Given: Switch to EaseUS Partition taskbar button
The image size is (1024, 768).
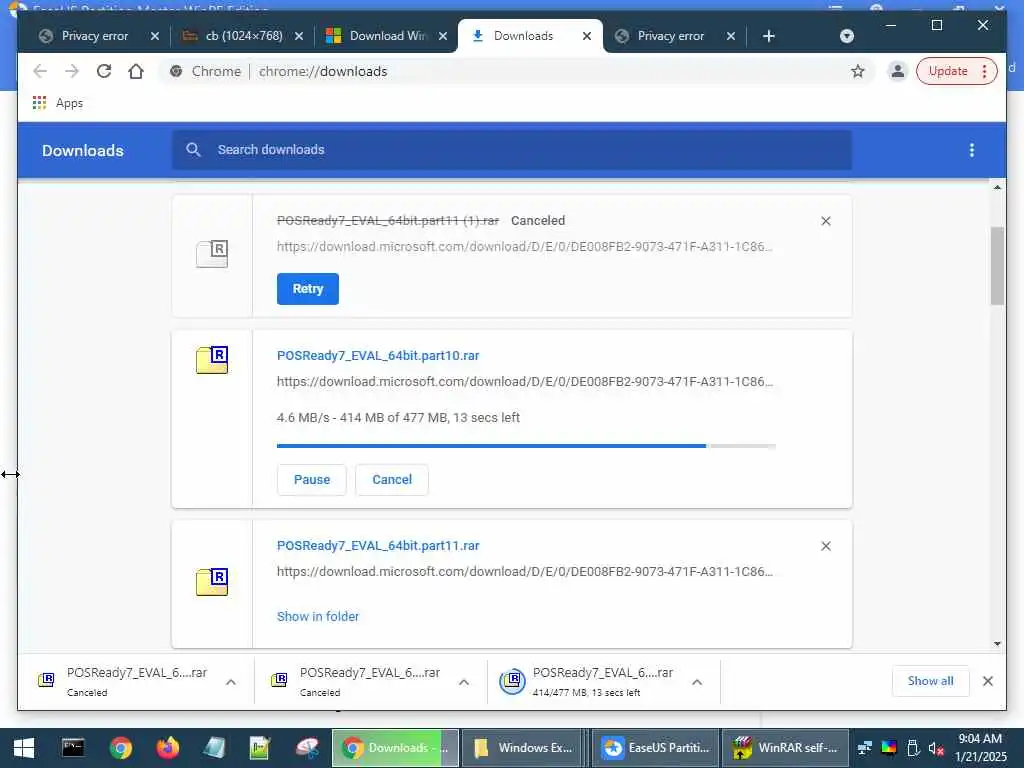Looking at the screenshot, I should [654, 748].
